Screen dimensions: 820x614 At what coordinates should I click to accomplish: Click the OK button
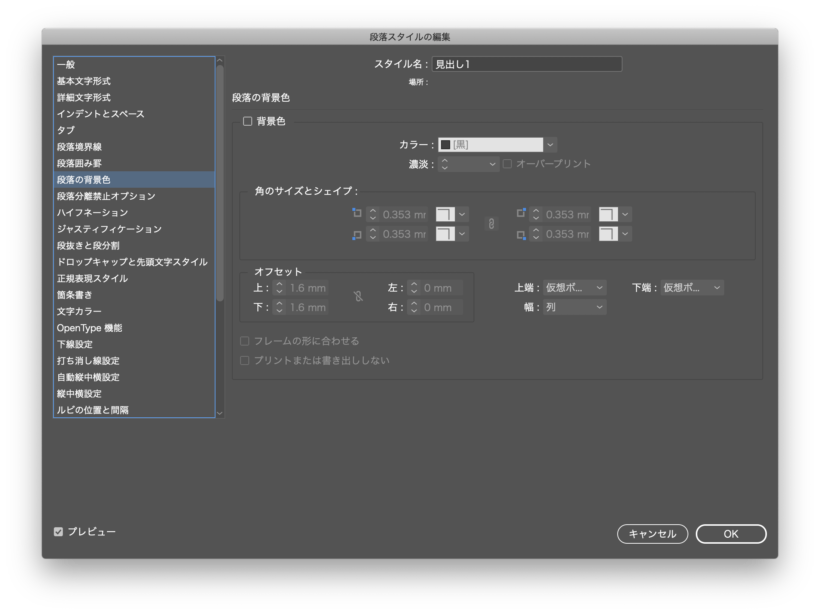point(731,534)
